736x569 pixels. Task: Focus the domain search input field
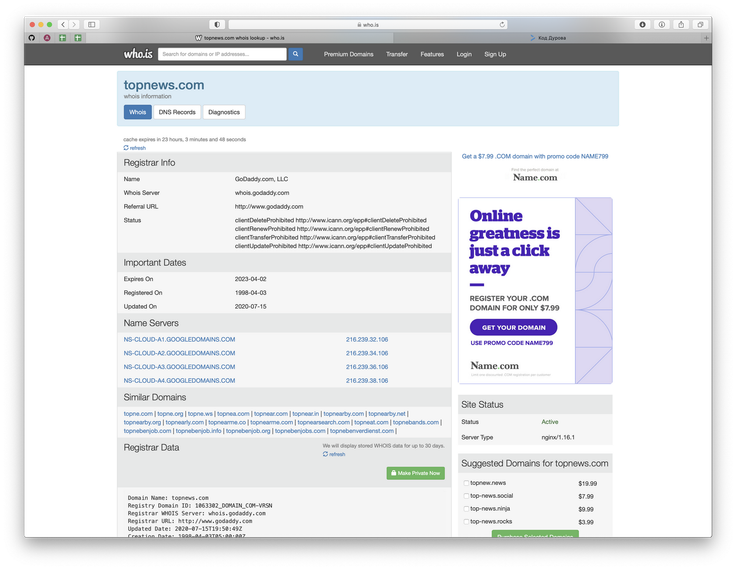(222, 54)
